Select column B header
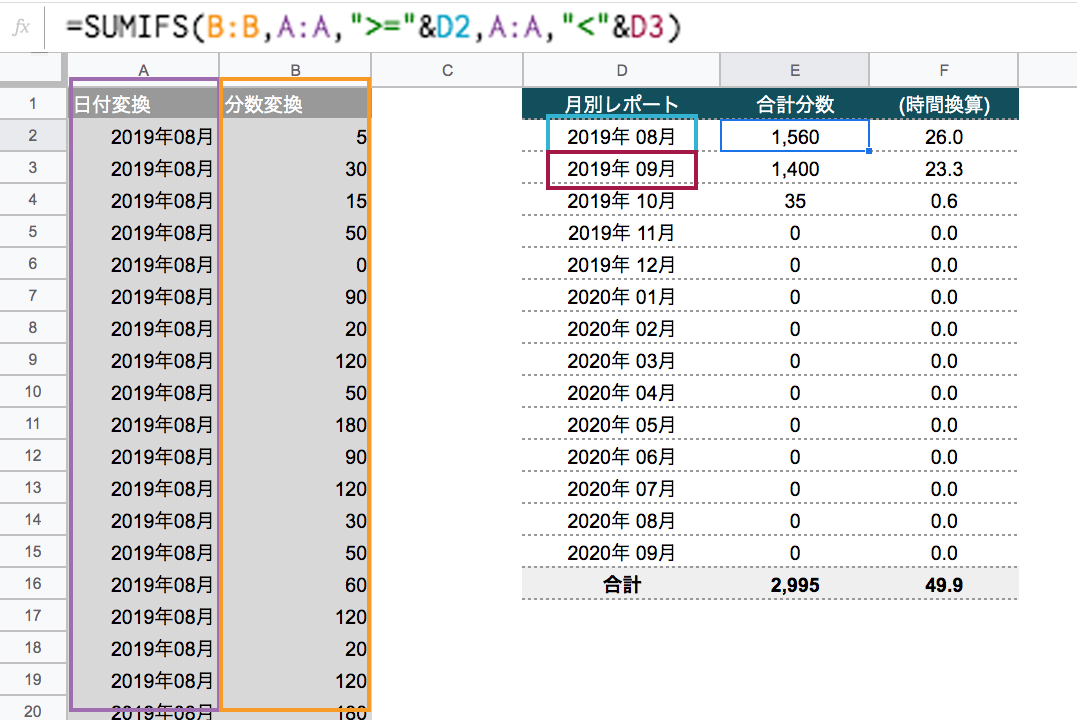 tap(295, 70)
